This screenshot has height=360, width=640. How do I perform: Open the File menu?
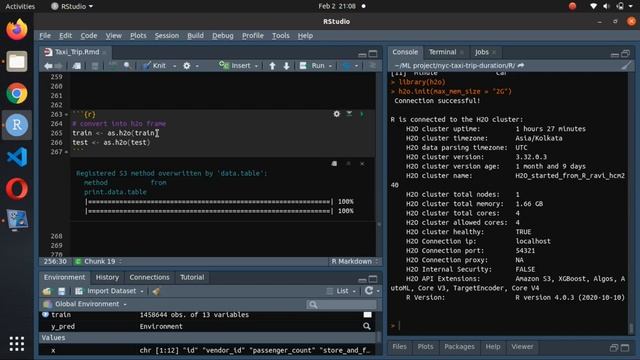45,36
